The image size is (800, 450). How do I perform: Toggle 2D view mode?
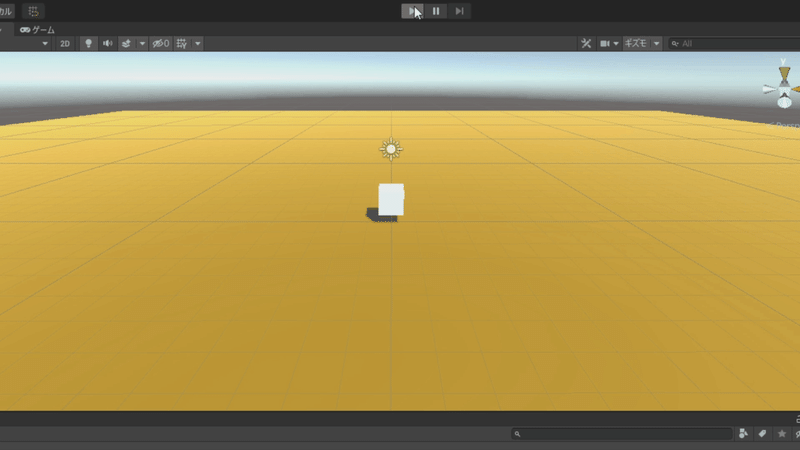point(65,44)
